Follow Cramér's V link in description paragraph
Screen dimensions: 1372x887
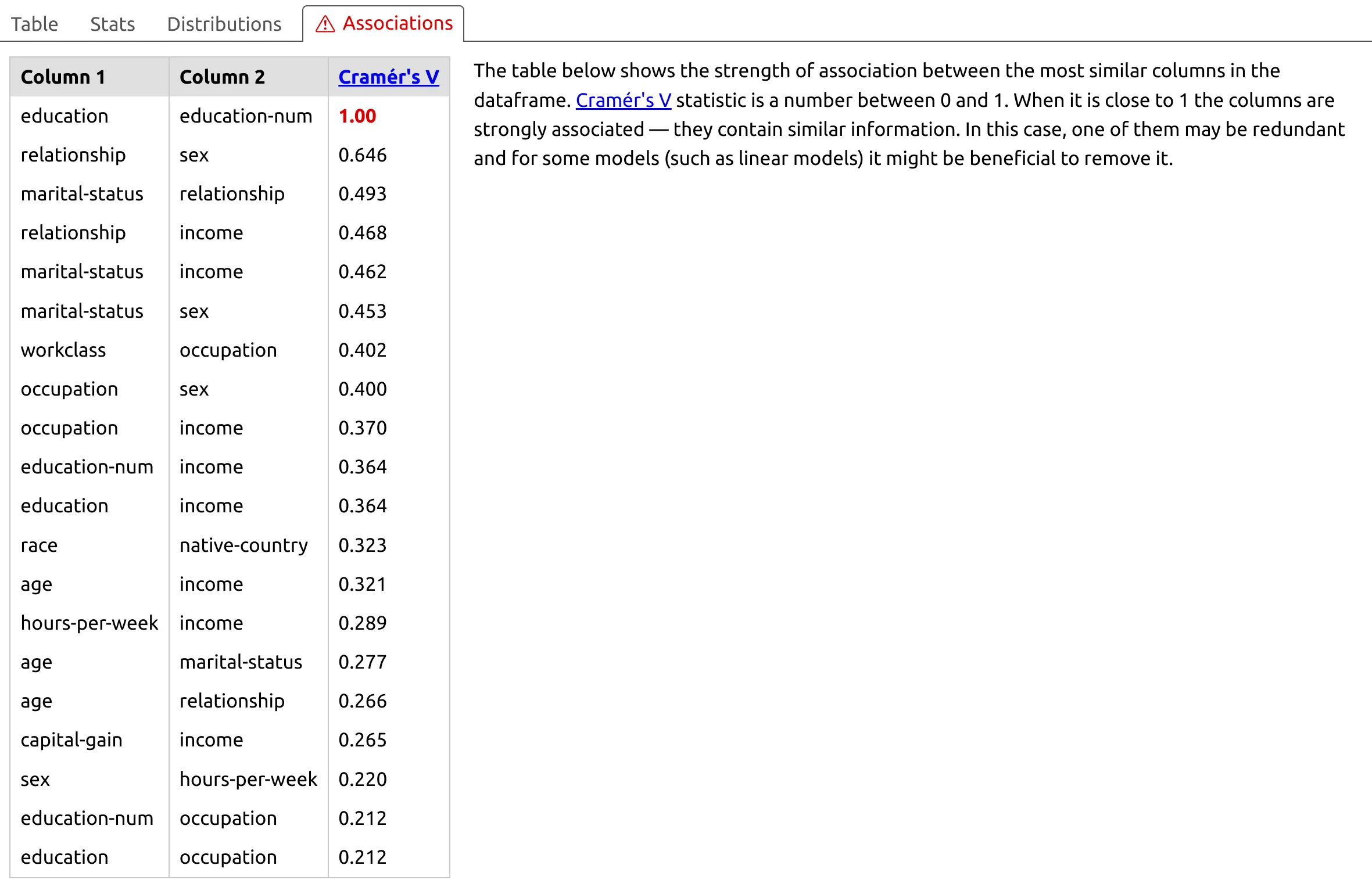pos(624,100)
